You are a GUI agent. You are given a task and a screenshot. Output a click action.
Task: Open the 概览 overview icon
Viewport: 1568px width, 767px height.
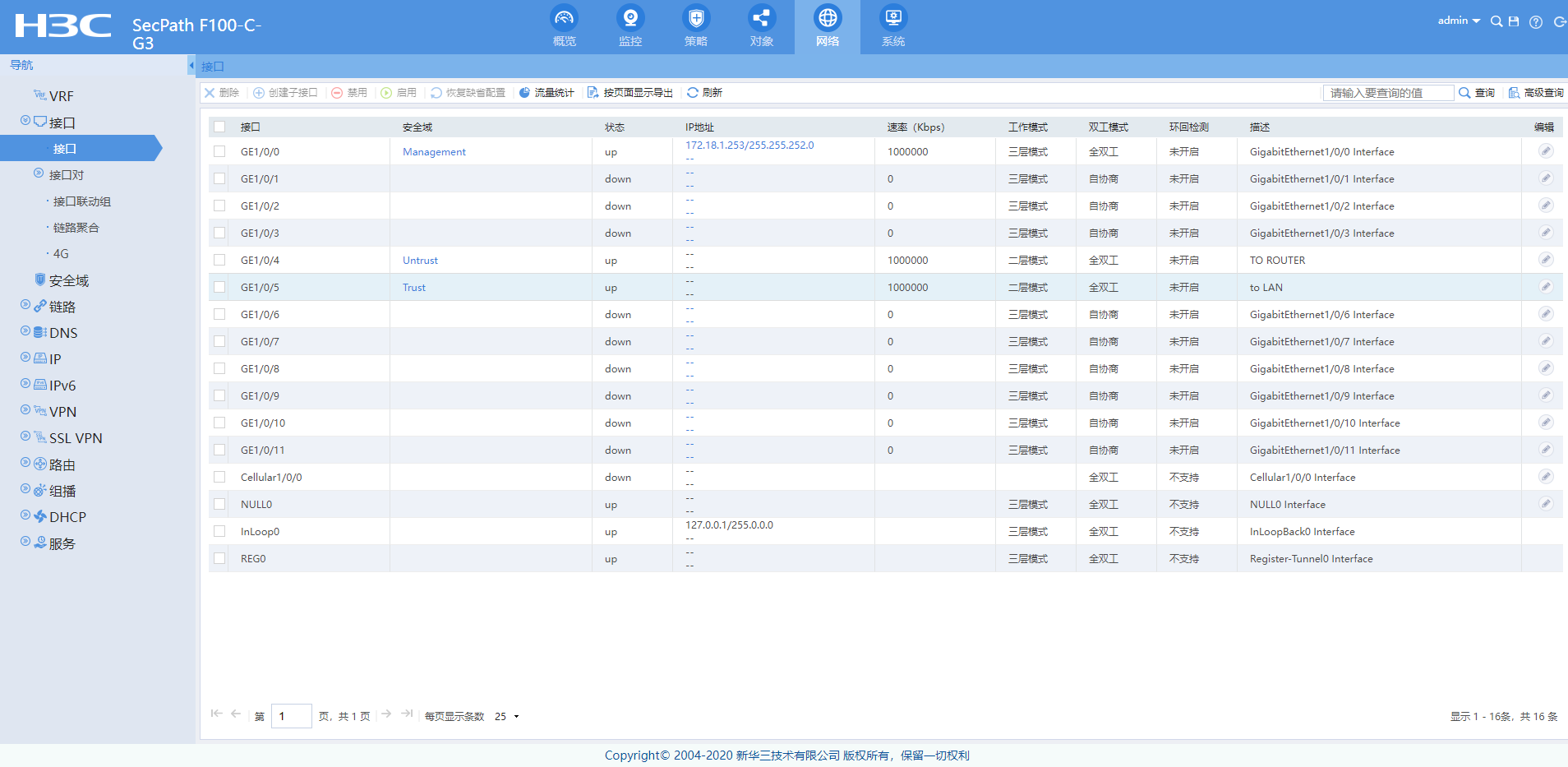click(x=564, y=19)
